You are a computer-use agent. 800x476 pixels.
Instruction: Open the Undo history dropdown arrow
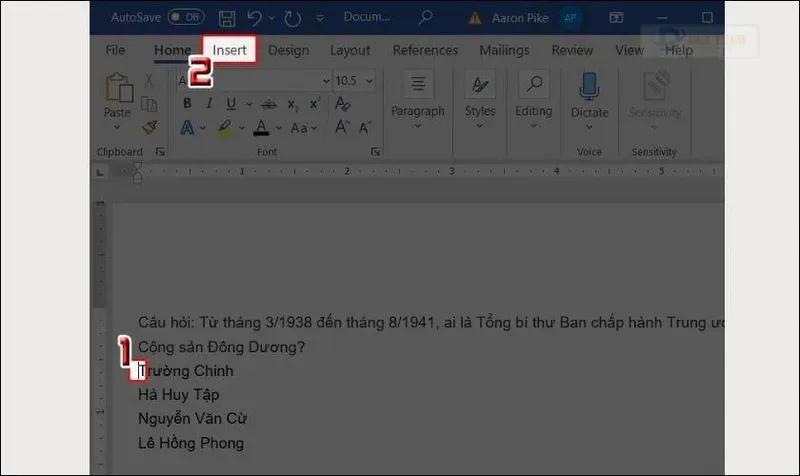(x=271, y=18)
